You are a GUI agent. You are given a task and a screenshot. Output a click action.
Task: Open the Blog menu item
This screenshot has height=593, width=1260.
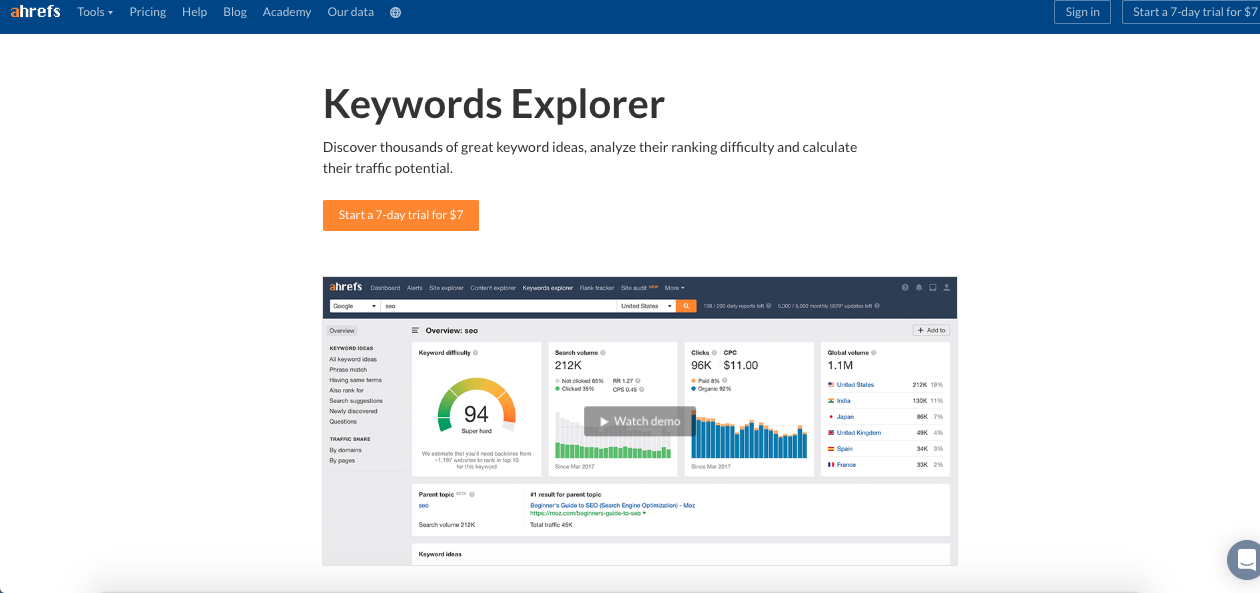pyautogui.click(x=235, y=12)
